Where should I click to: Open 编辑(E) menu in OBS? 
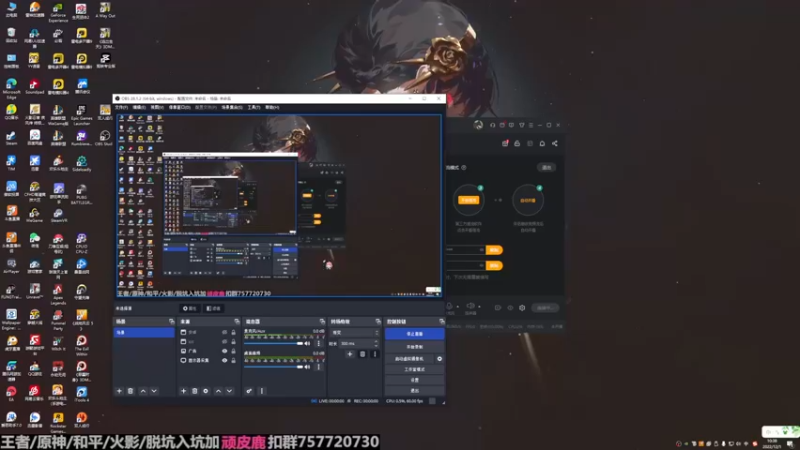pyautogui.click(x=139, y=108)
